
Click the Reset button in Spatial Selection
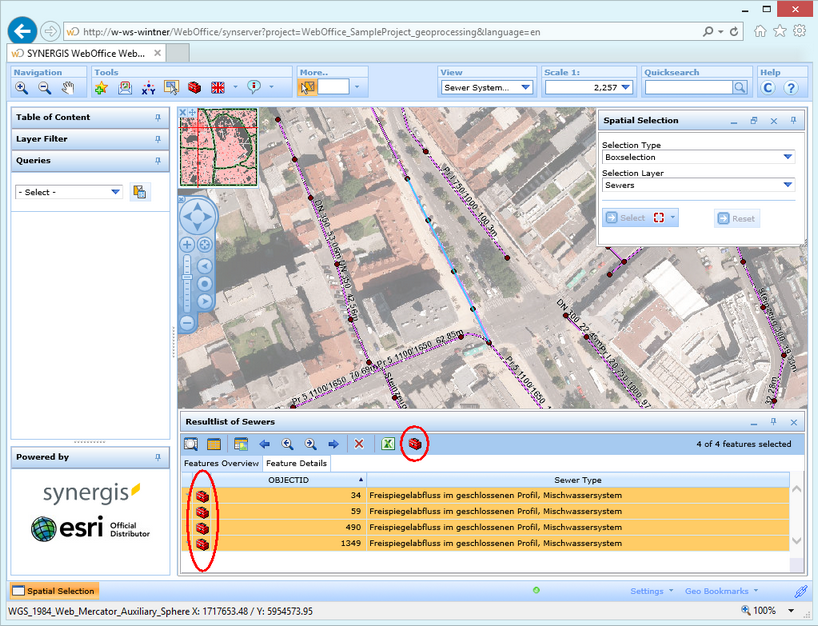click(737, 218)
